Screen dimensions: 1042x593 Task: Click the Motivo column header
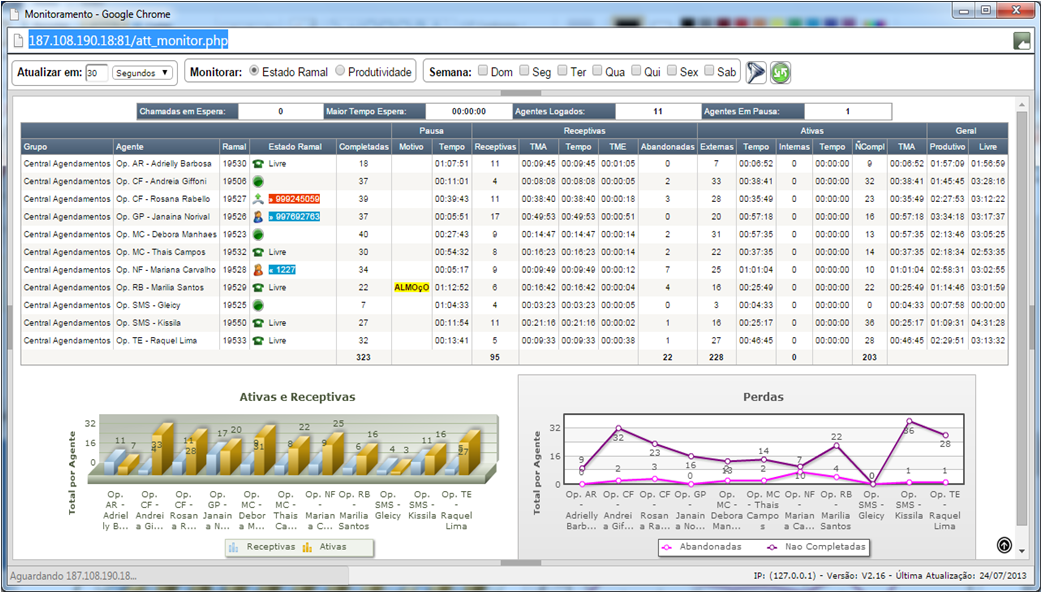(x=411, y=147)
